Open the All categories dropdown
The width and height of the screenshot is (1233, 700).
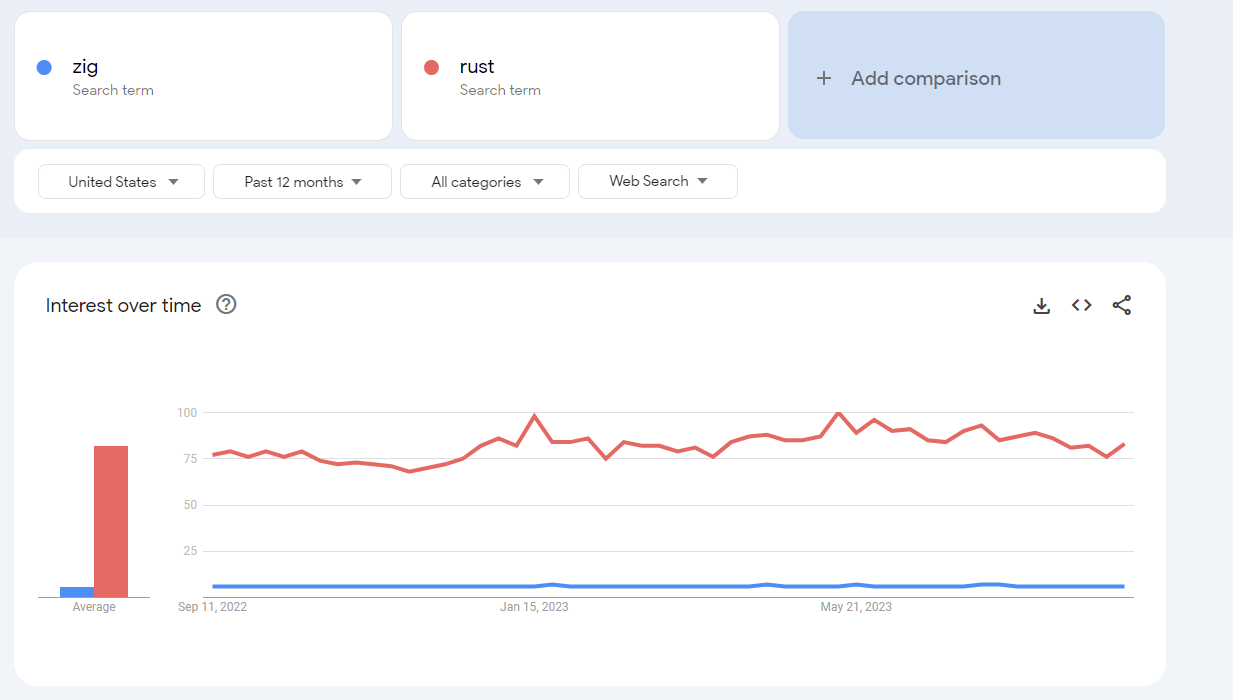pos(485,182)
